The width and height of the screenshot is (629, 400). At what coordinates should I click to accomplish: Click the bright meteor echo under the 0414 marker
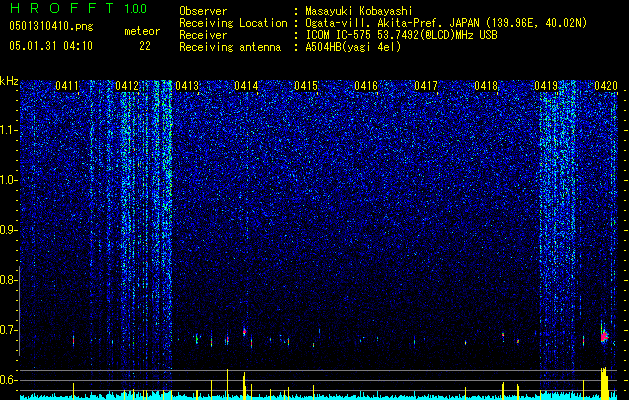[244, 332]
